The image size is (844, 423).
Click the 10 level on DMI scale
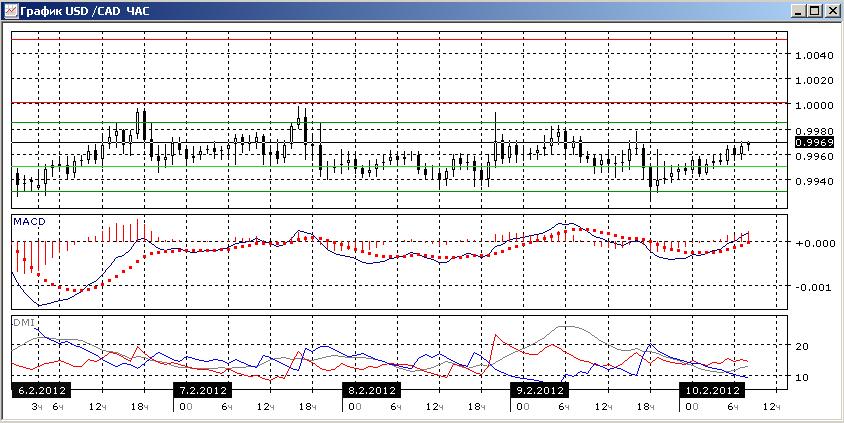point(802,376)
